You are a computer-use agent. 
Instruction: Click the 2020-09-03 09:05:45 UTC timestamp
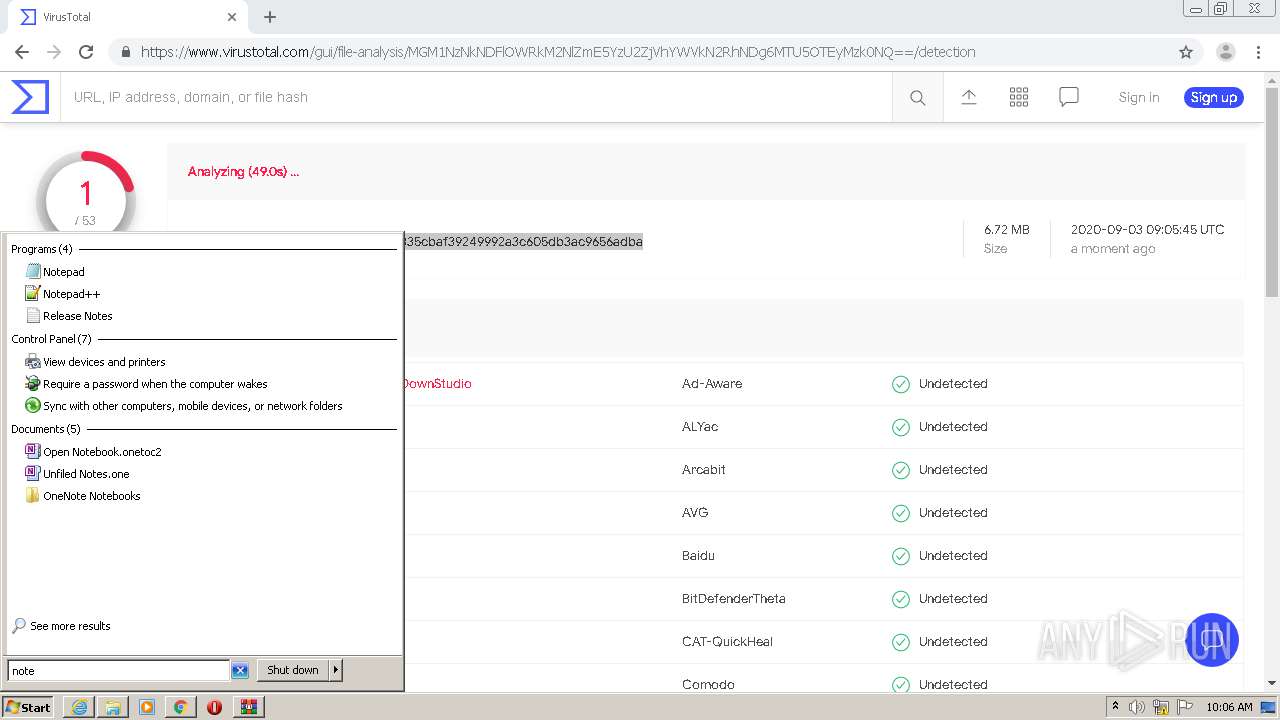(x=1147, y=229)
